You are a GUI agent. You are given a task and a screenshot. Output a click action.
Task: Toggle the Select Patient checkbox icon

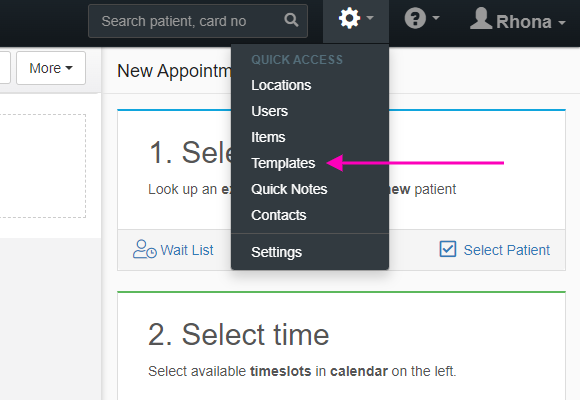tap(448, 249)
